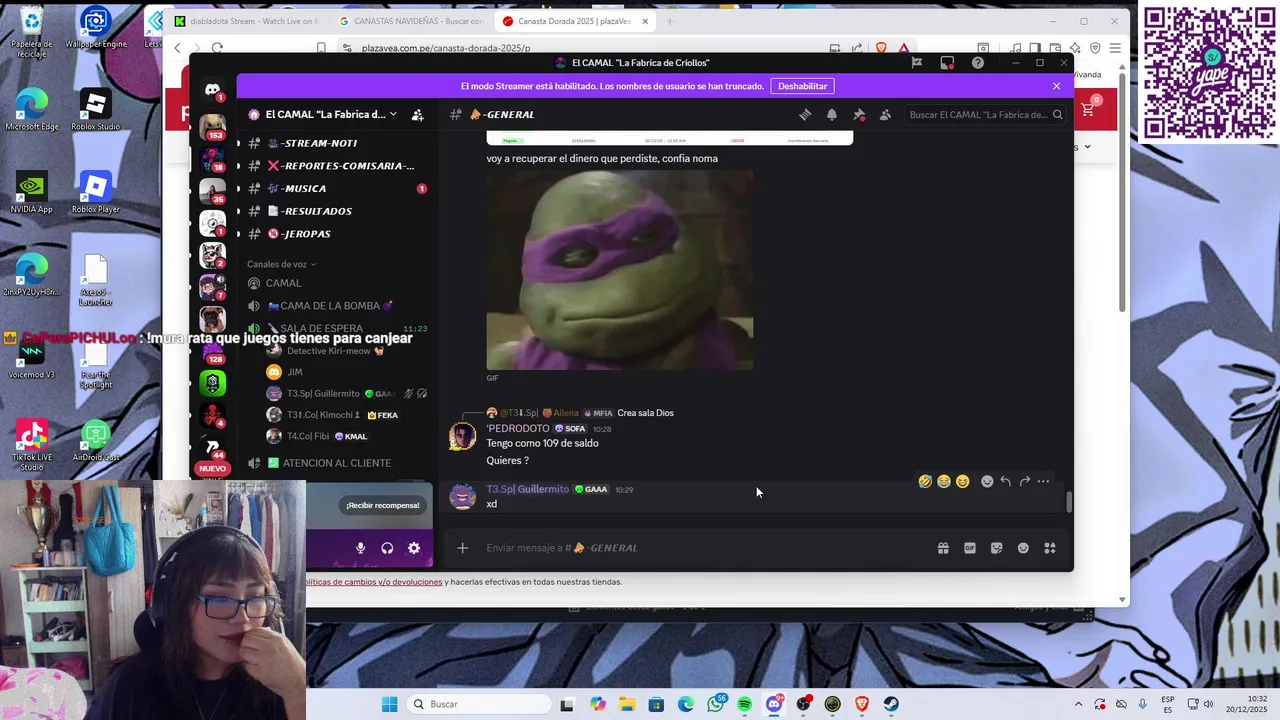This screenshot has width=1280, height=720.
Task: Attach a file with the plus icon
Action: 462,548
